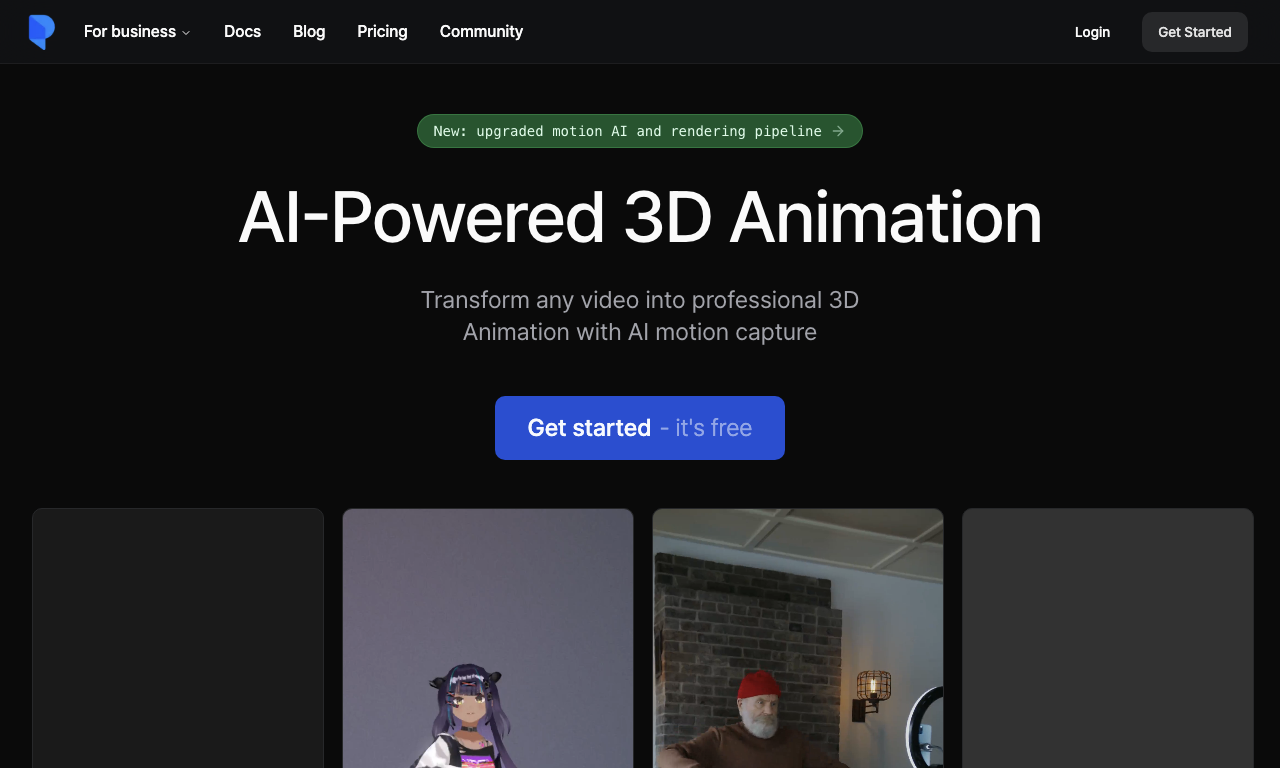Open the upgraded motion AI announcement banner

640,131
